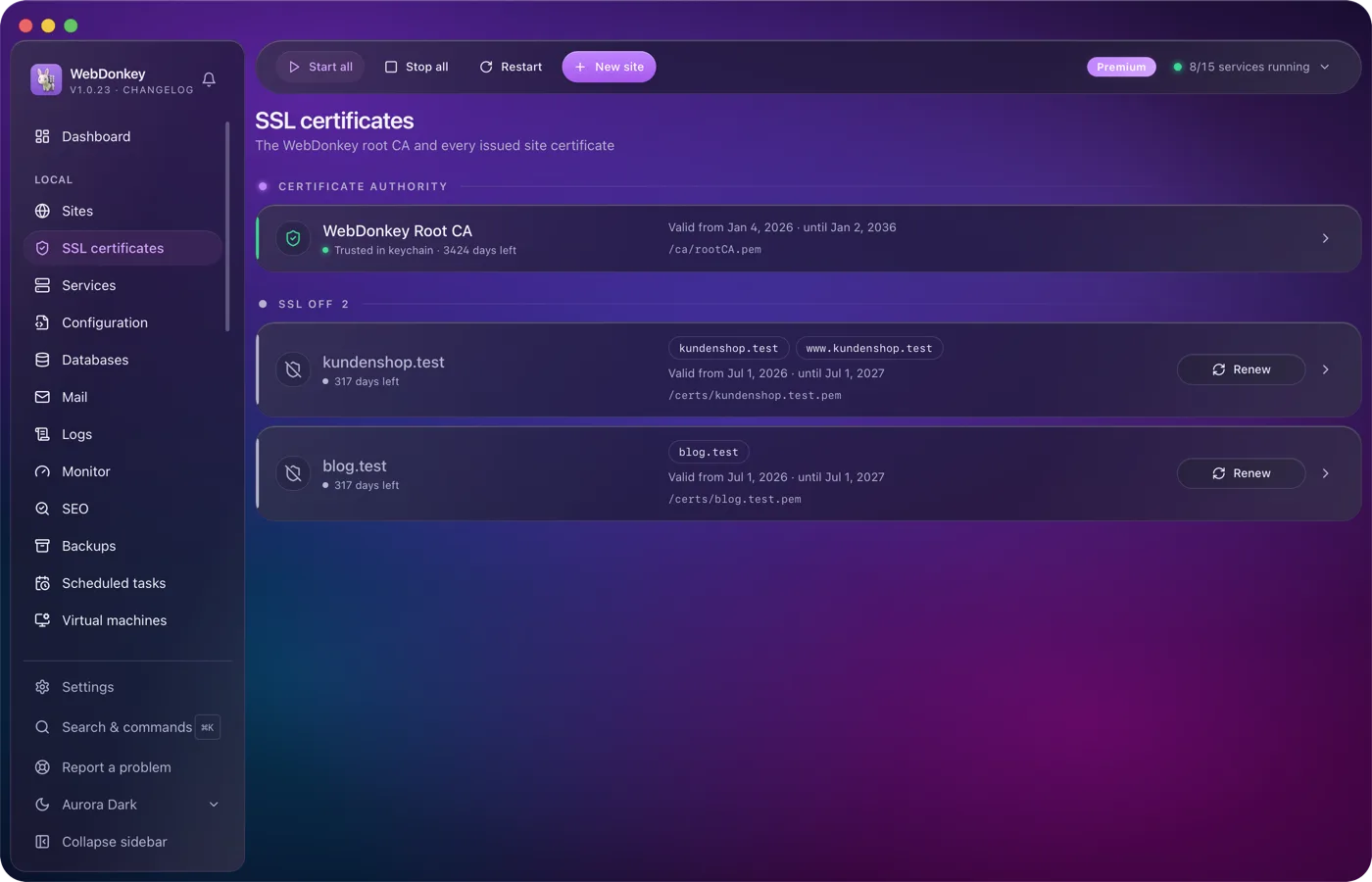Click the Configuration file icon

(42, 322)
